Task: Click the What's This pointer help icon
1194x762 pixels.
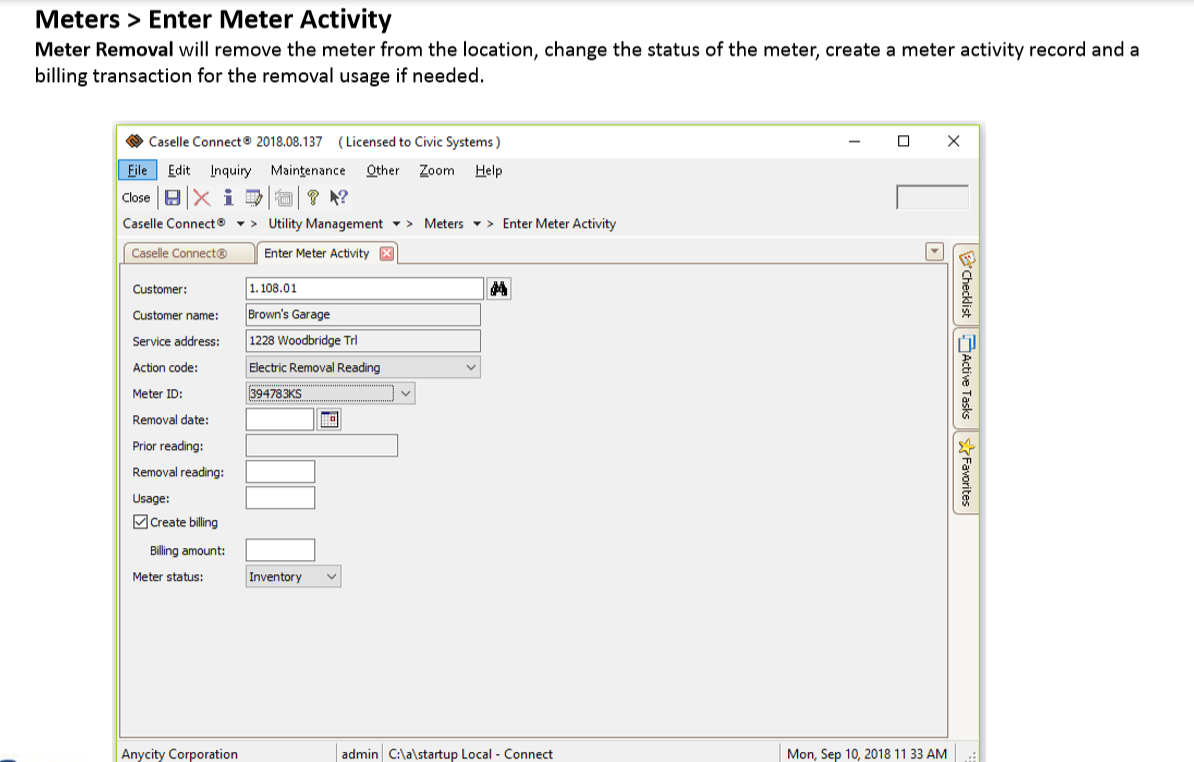Action: 338,198
